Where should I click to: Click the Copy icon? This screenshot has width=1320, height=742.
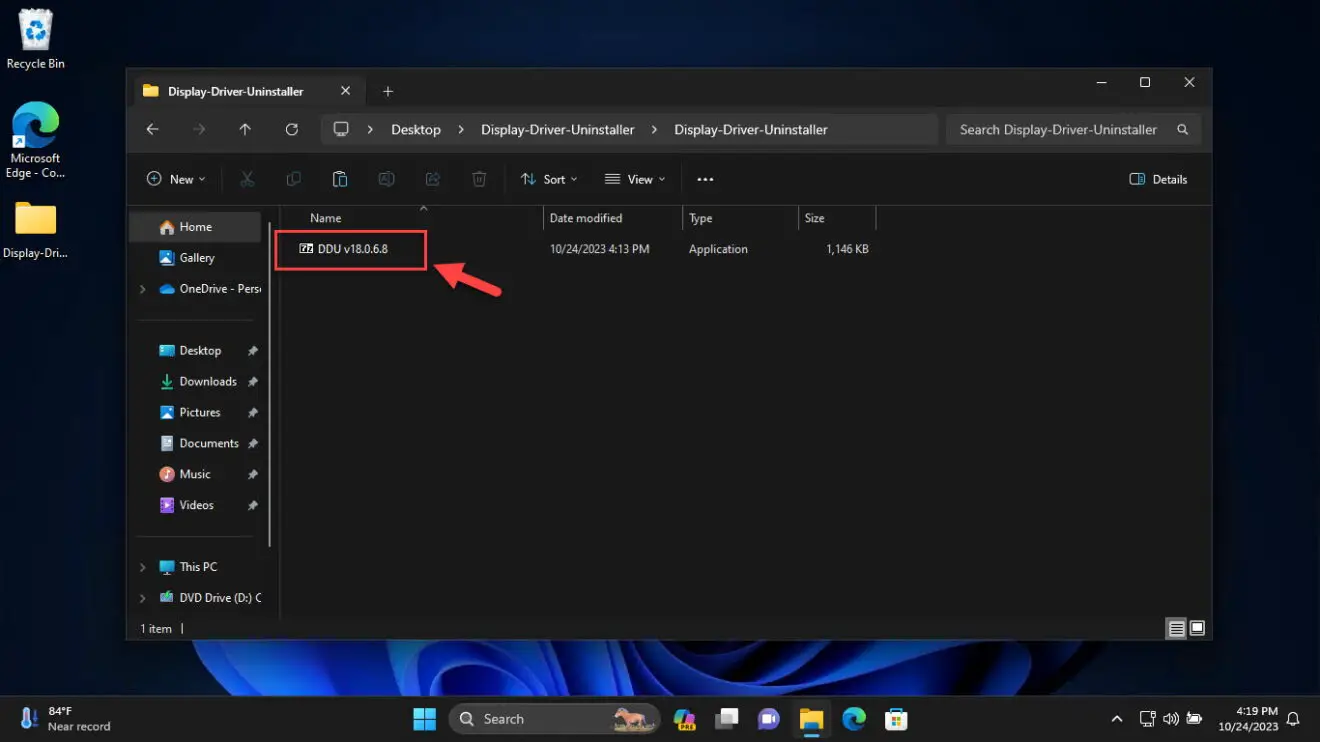tap(293, 178)
